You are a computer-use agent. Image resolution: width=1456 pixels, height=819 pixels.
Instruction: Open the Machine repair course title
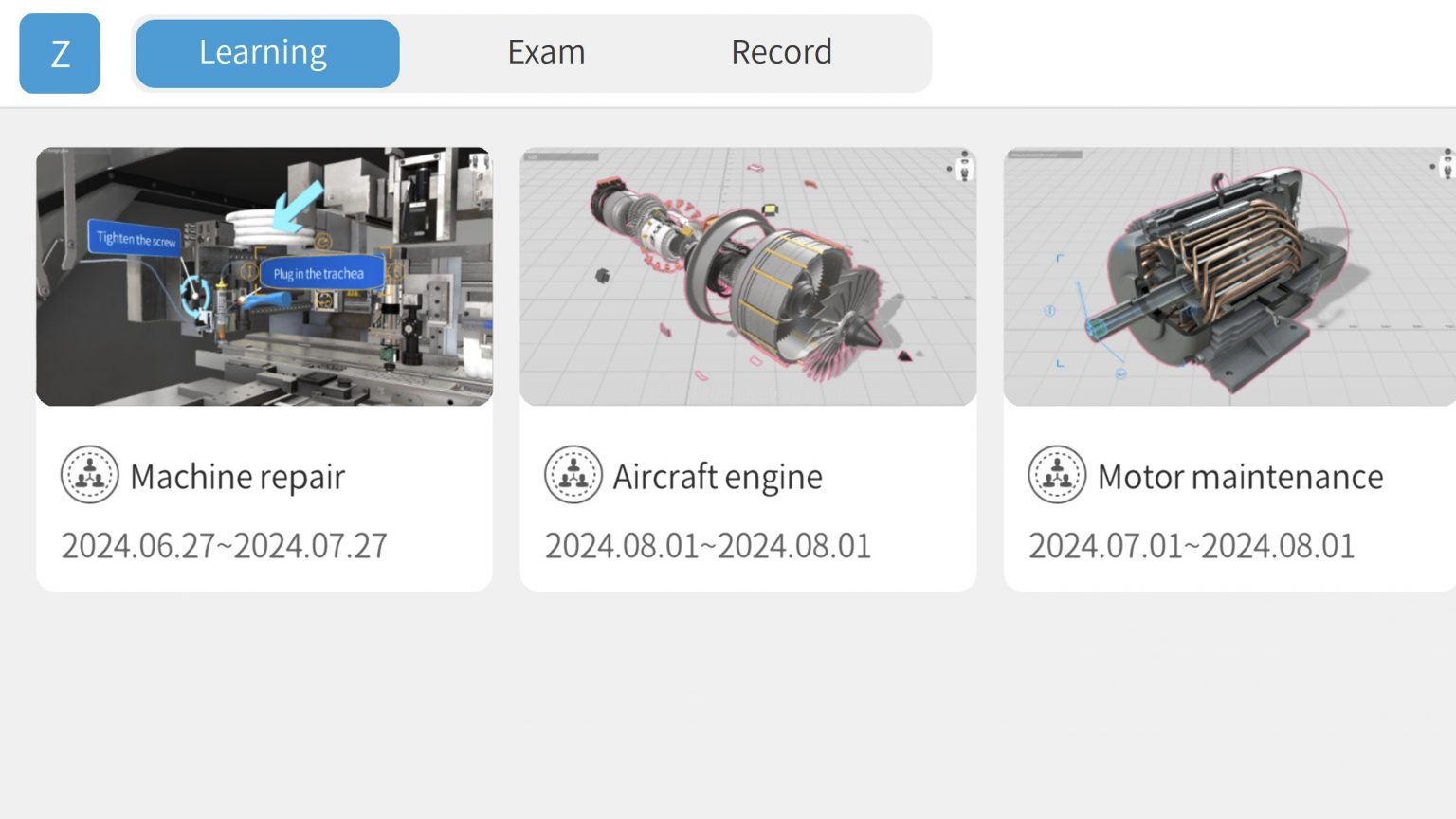point(237,477)
